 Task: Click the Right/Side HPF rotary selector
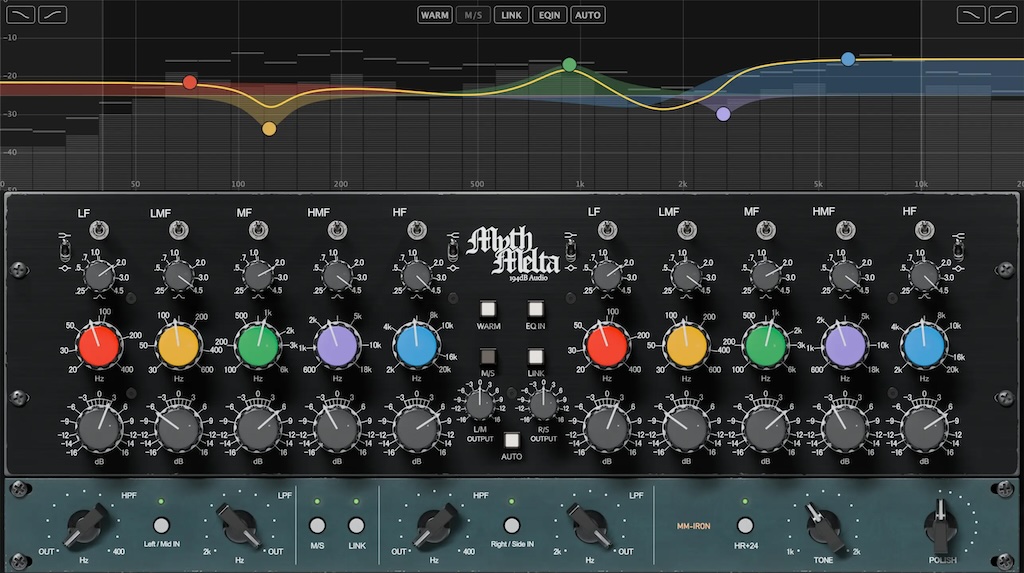(x=437, y=525)
